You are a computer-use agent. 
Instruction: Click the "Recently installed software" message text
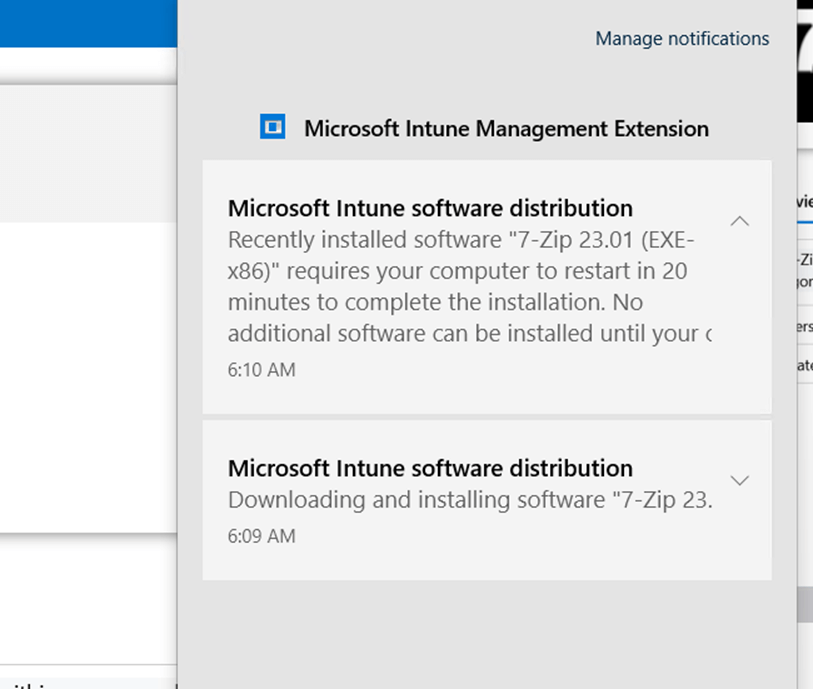pyautogui.click(x=469, y=286)
